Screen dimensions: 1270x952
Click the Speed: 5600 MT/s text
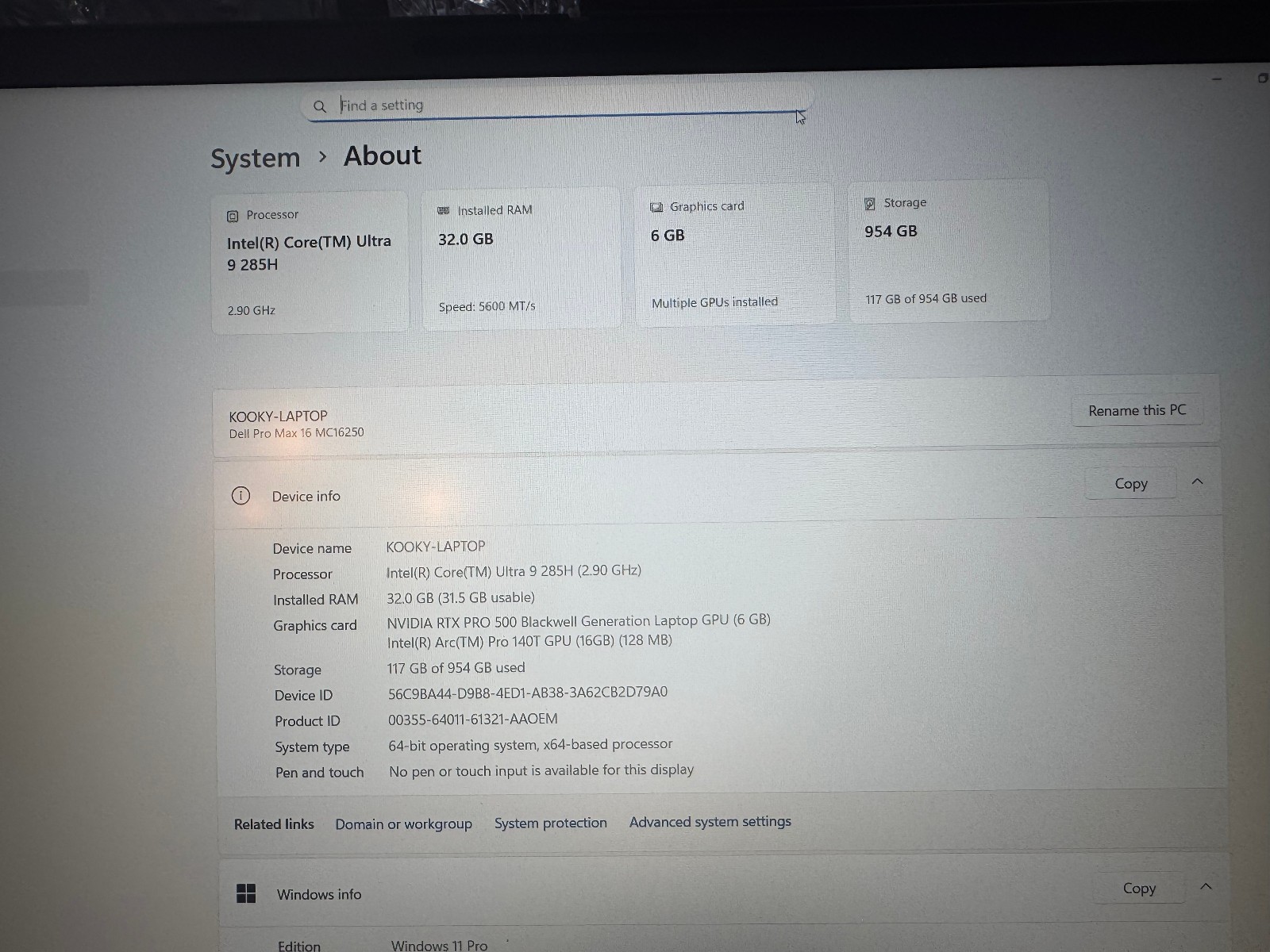(x=487, y=306)
